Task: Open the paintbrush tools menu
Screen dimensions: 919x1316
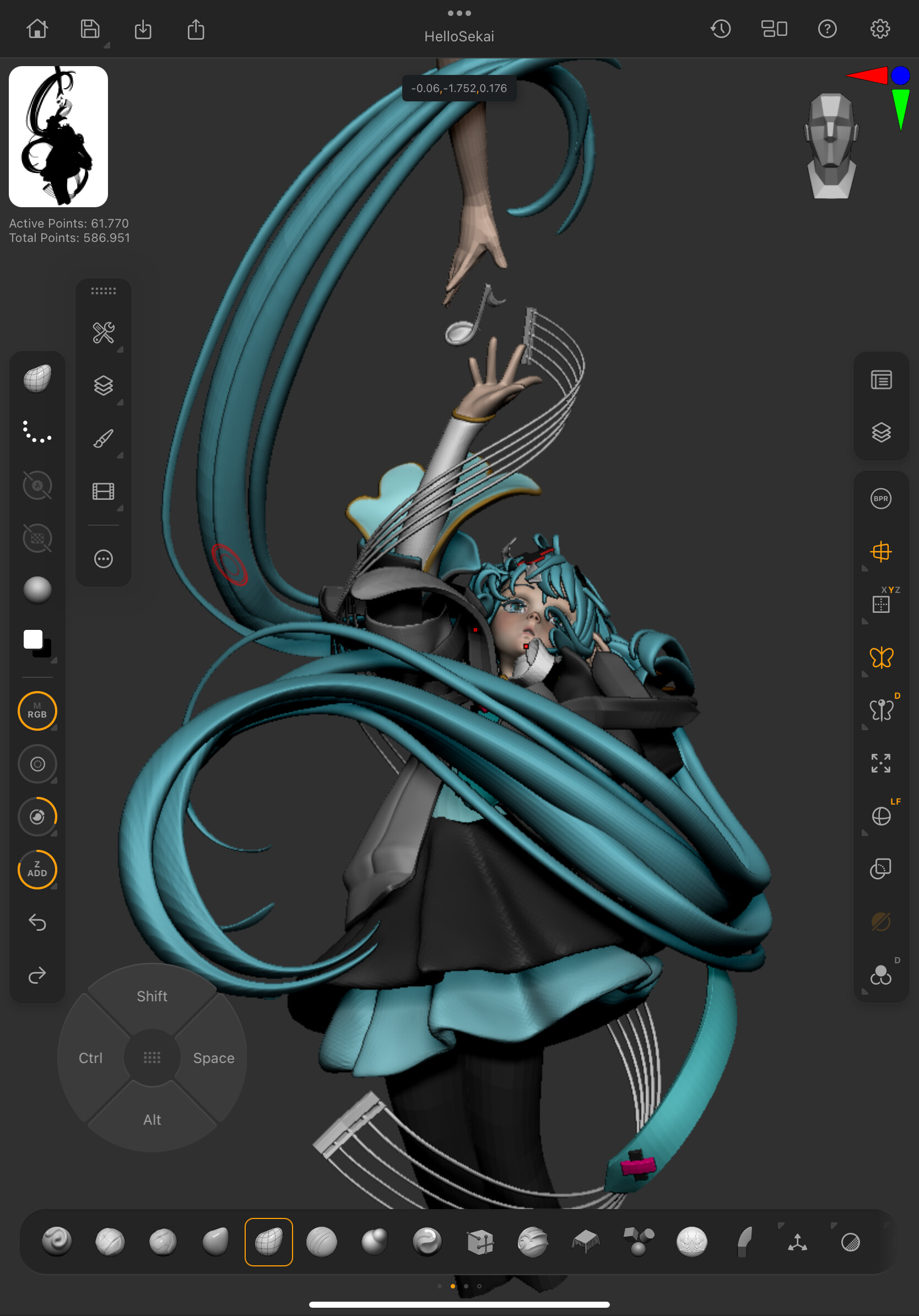Action: (x=103, y=439)
